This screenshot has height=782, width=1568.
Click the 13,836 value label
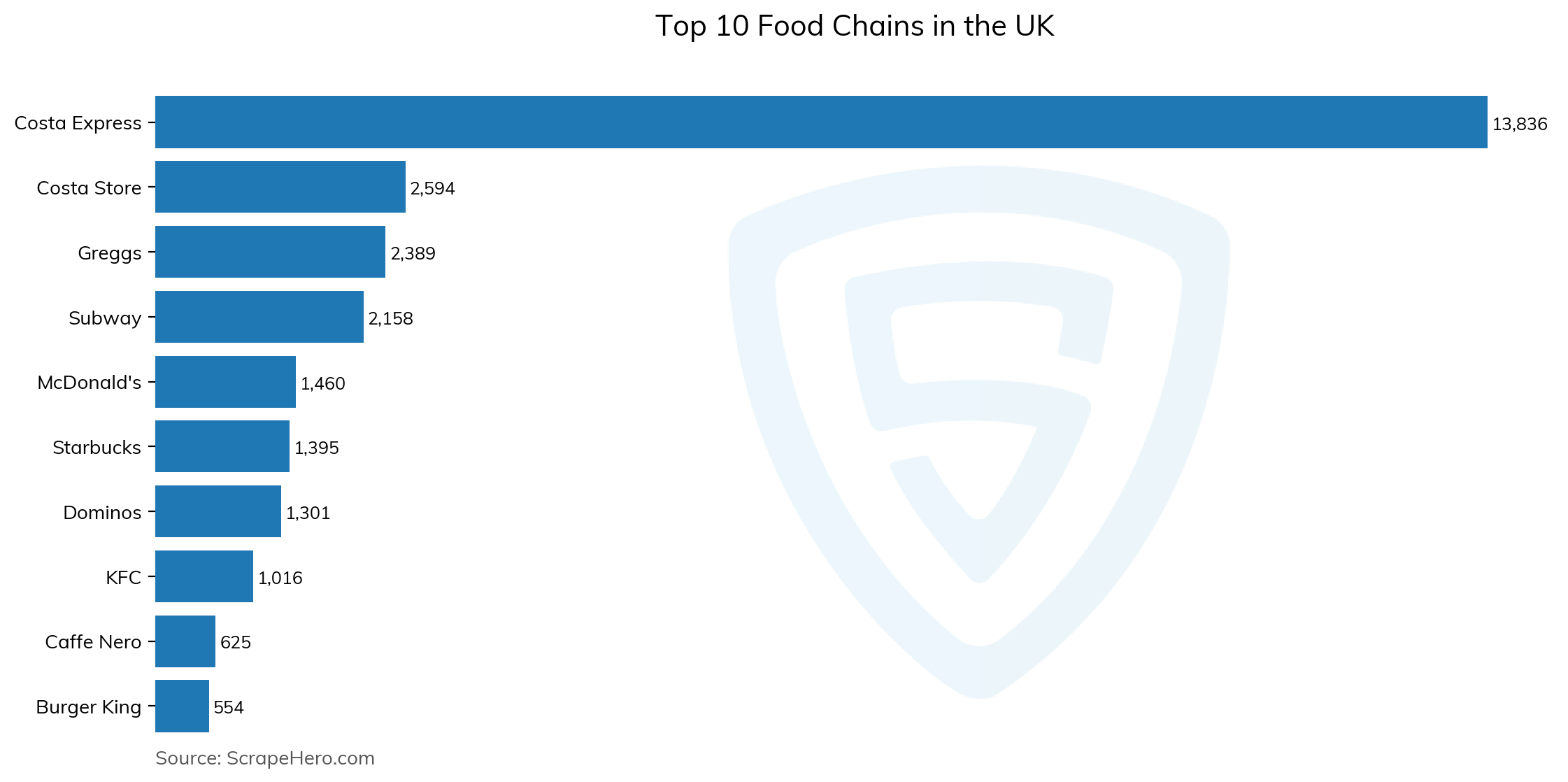(x=1520, y=125)
